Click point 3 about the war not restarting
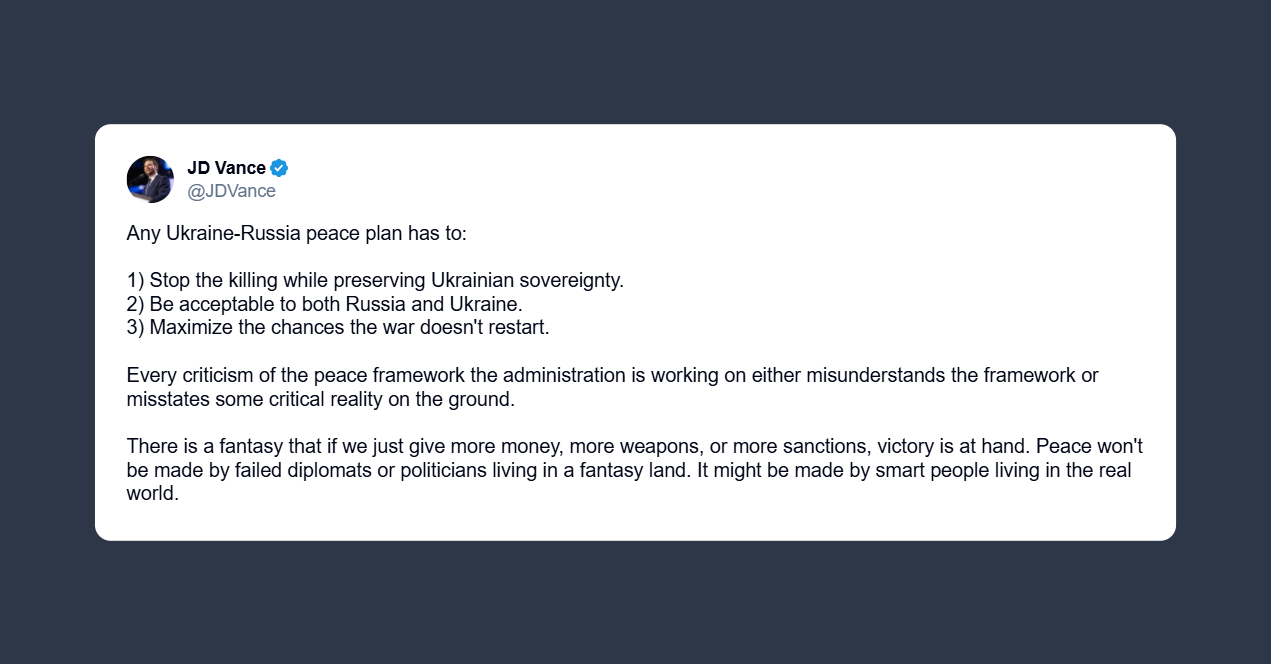This screenshot has width=1271, height=664. [x=338, y=327]
